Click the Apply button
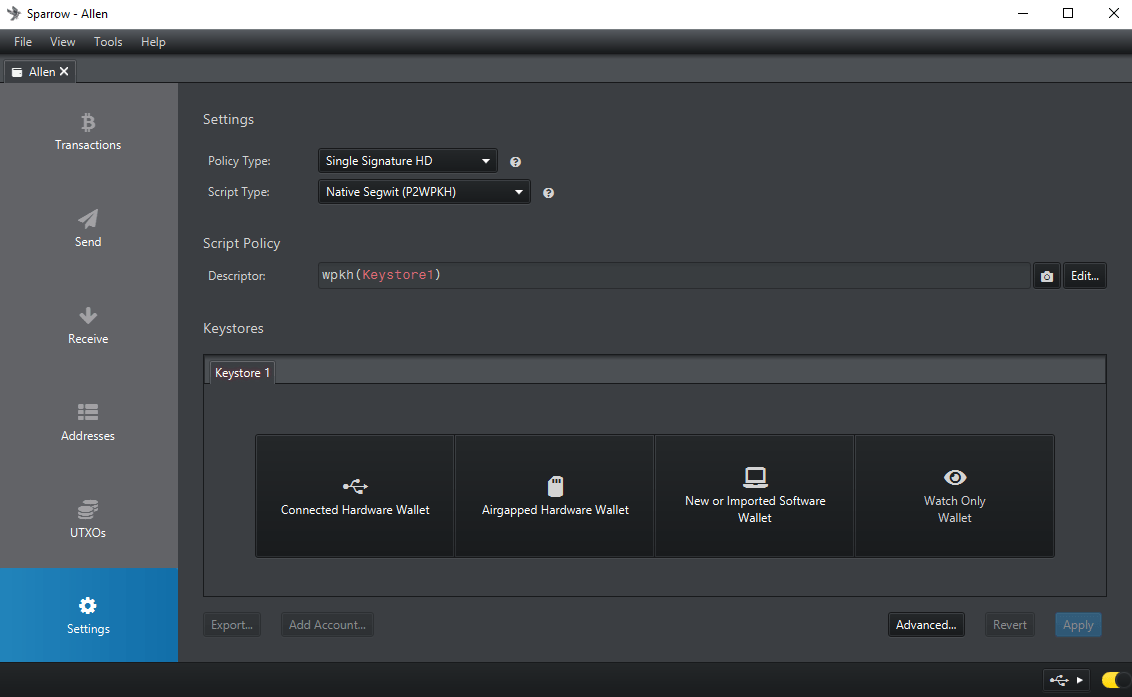The image size is (1132, 697). 1078,625
